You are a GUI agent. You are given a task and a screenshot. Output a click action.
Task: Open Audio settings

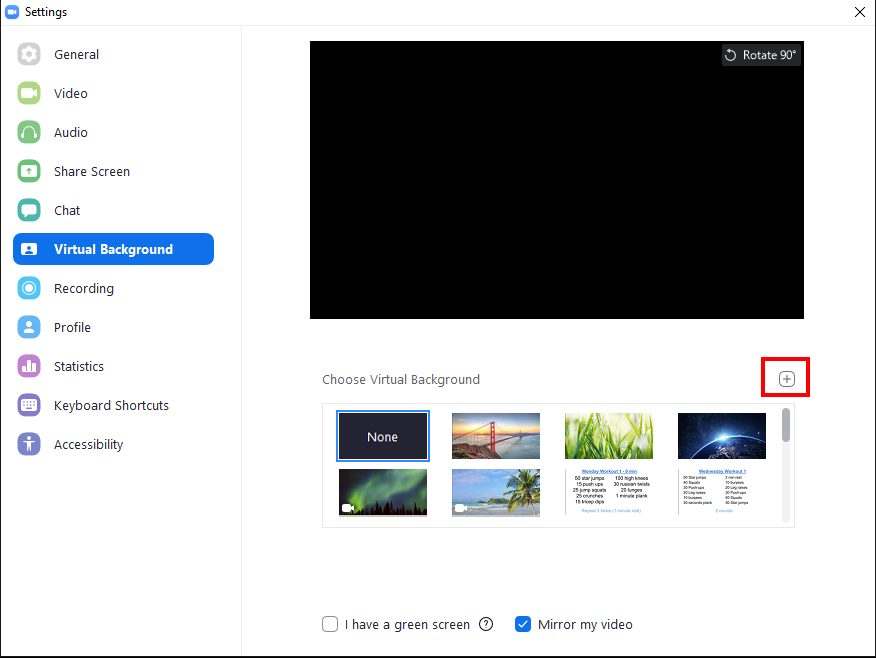(70, 132)
